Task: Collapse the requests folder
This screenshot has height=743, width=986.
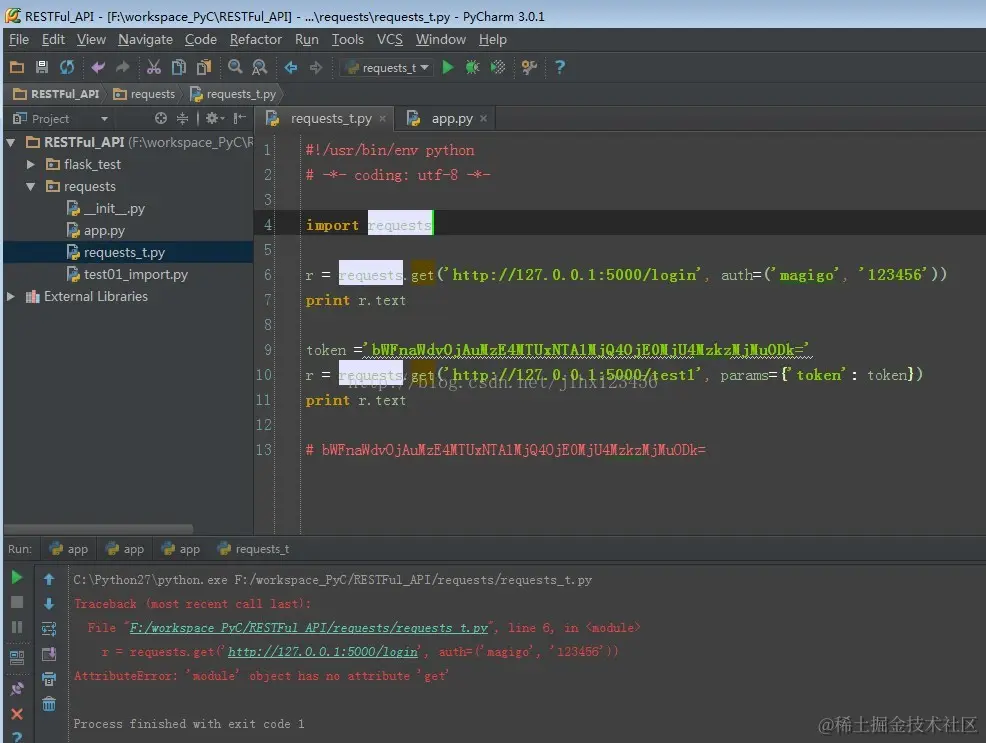Action: (x=30, y=187)
